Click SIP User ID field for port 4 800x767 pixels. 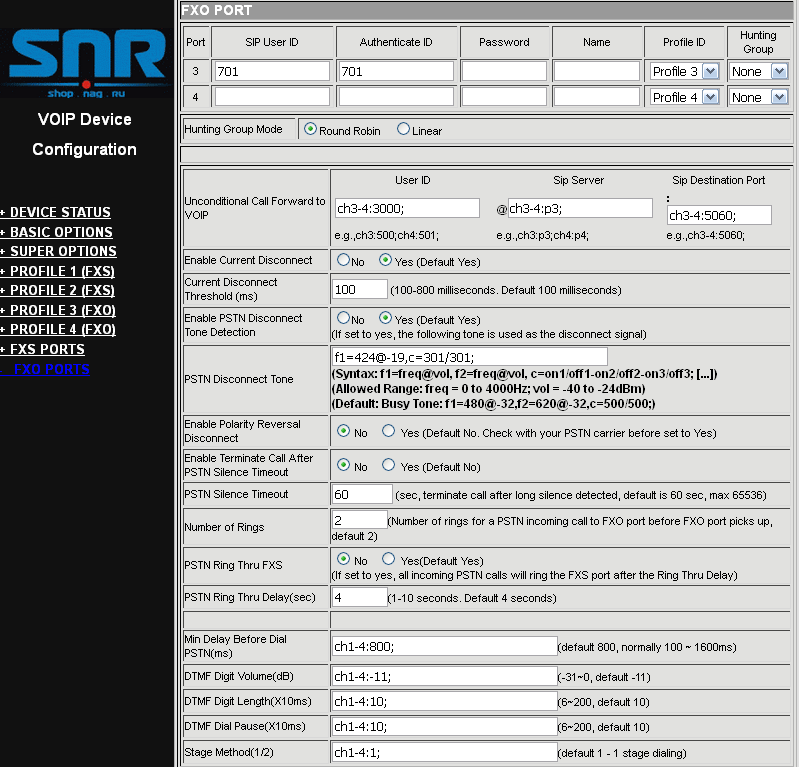click(272, 98)
